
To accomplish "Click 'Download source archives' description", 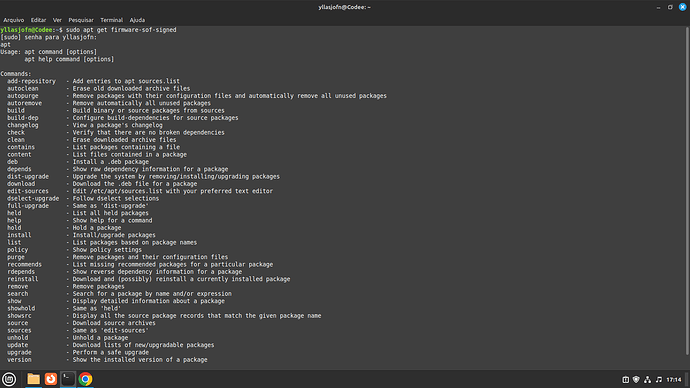I will click(114, 323).
